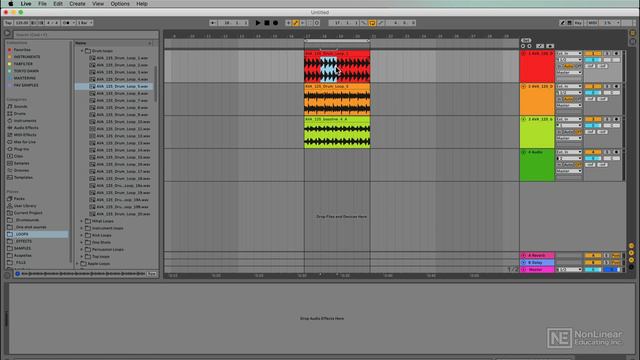The width and height of the screenshot is (640, 360).
Task: Open the Master output dropdown on track 1
Action: click(569, 72)
